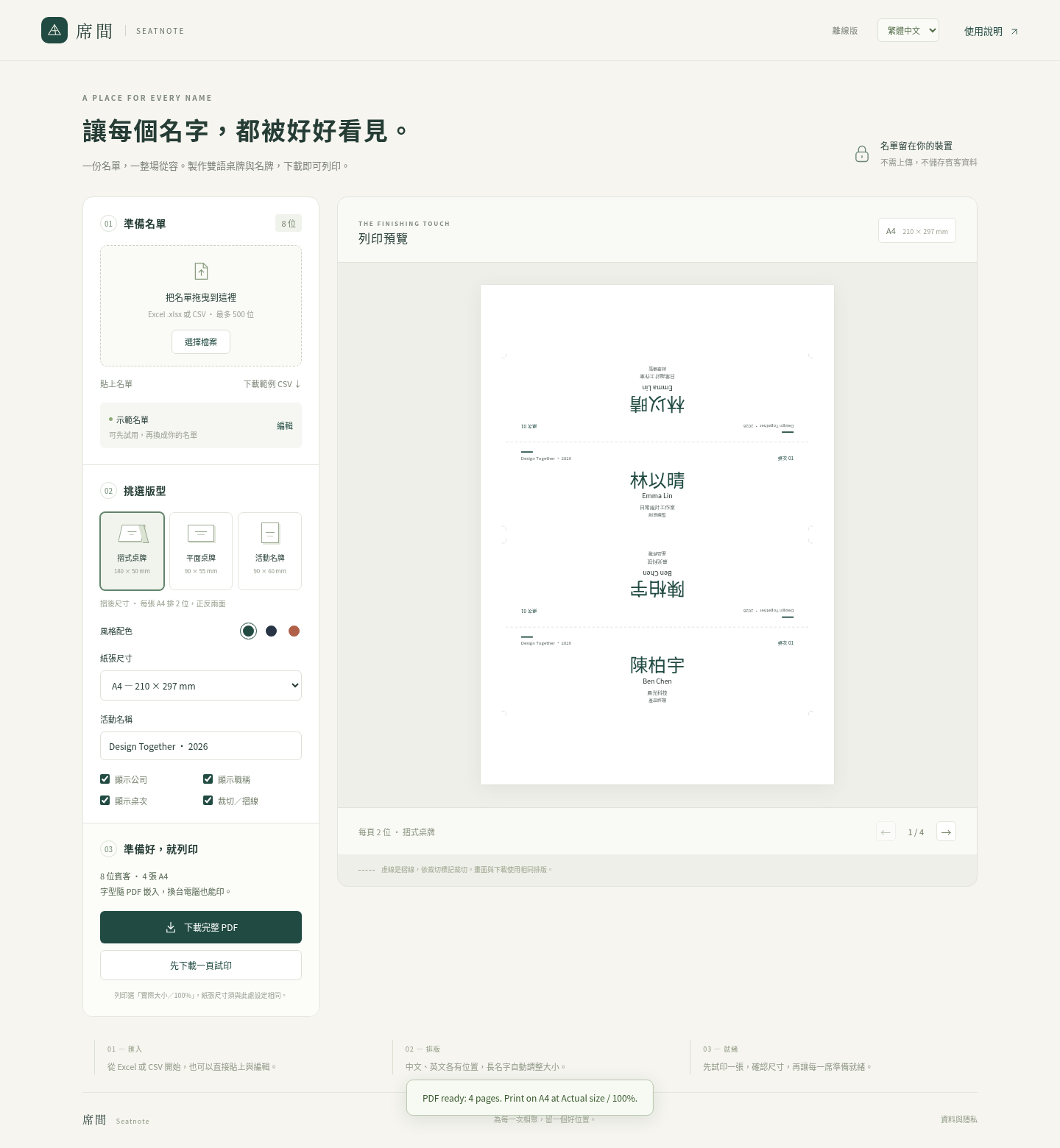1060x1148 pixels.
Task: Click 下載完整 PDF download button
Action: click(x=201, y=927)
